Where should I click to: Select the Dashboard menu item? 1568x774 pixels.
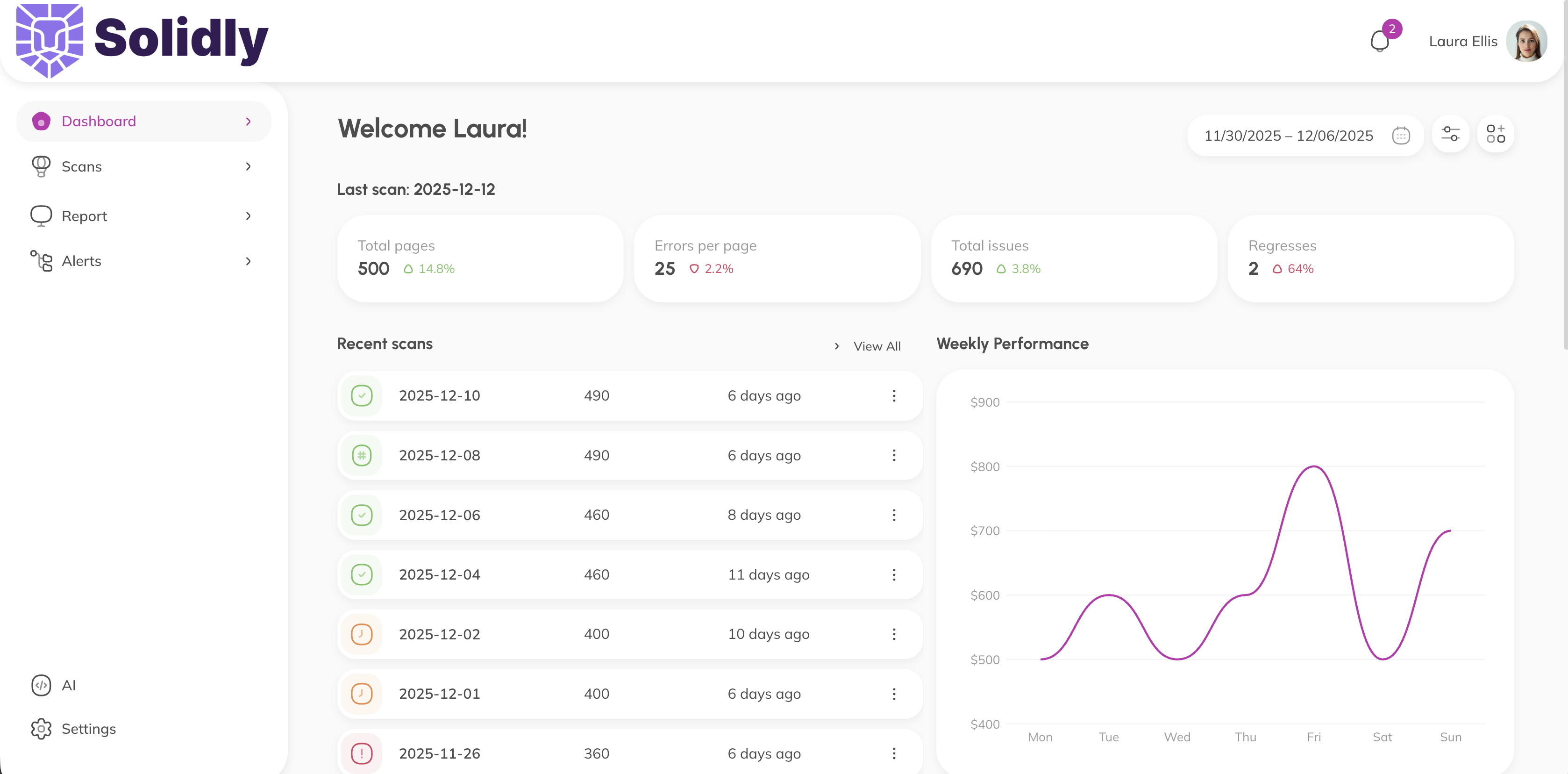click(x=99, y=121)
